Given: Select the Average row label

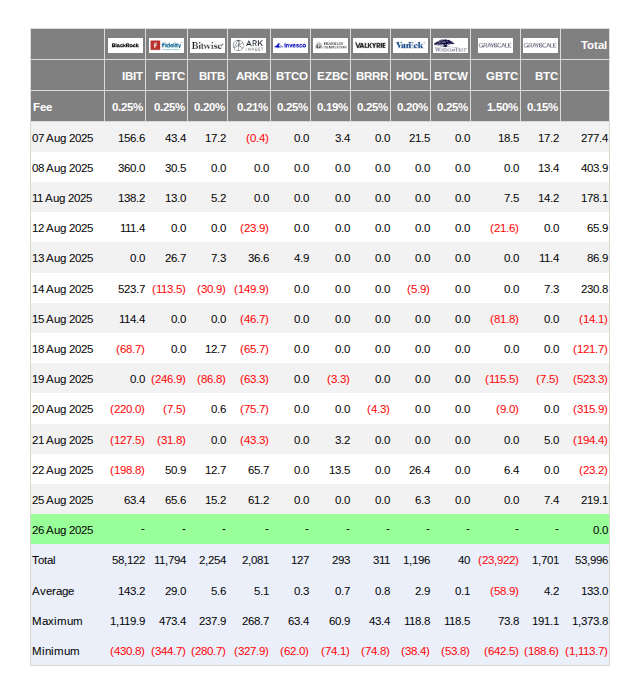Looking at the screenshot, I should 53,591.
